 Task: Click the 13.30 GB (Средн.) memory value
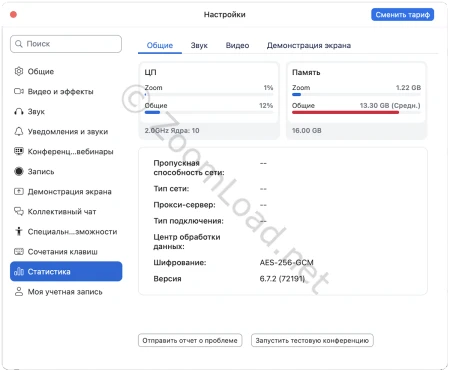pos(390,105)
